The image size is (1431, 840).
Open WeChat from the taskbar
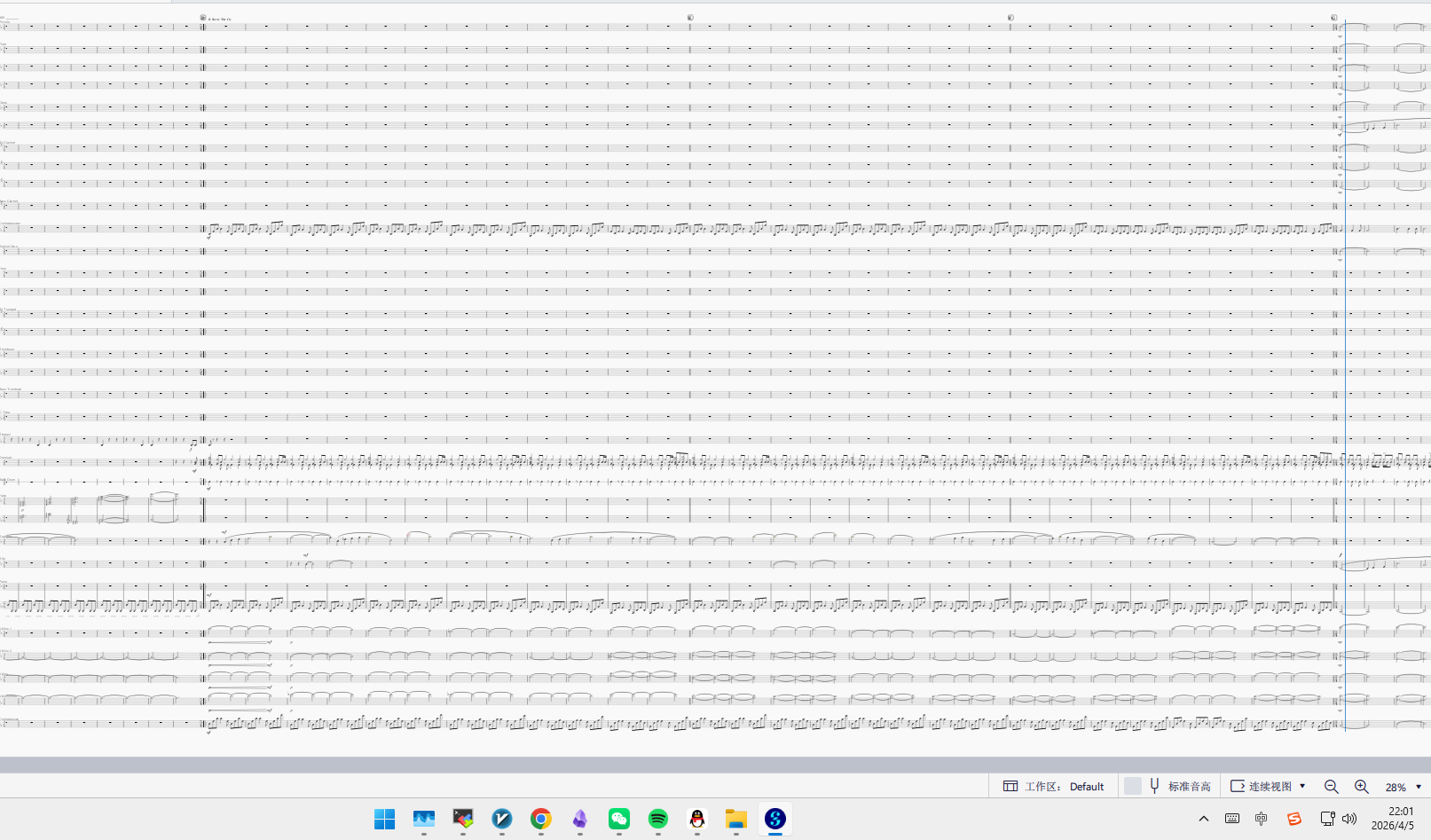coord(619,819)
